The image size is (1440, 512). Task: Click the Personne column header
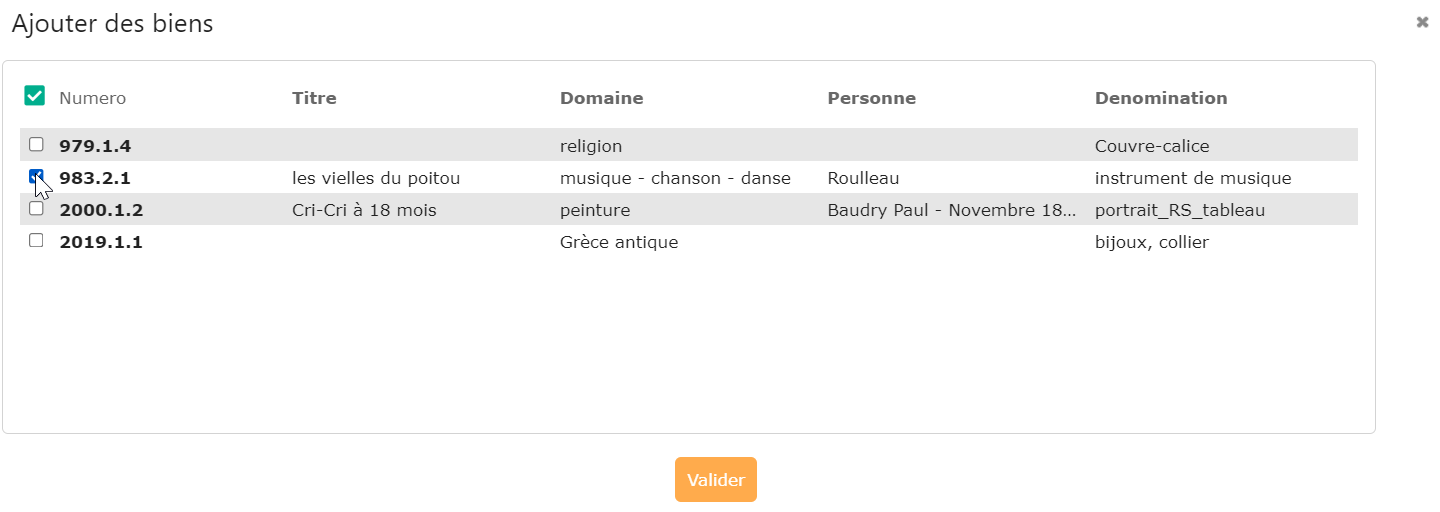tap(871, 98)
